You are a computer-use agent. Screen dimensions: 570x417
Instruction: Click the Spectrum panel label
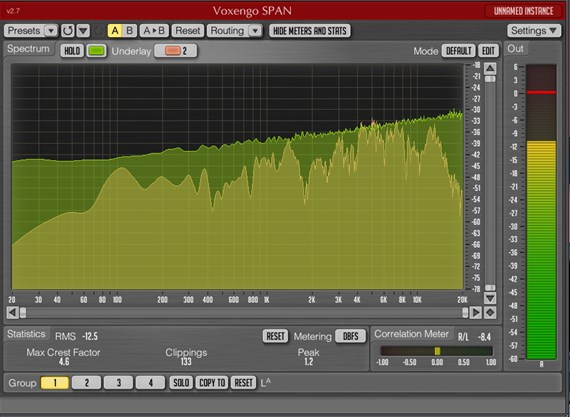tap(28, 49)
